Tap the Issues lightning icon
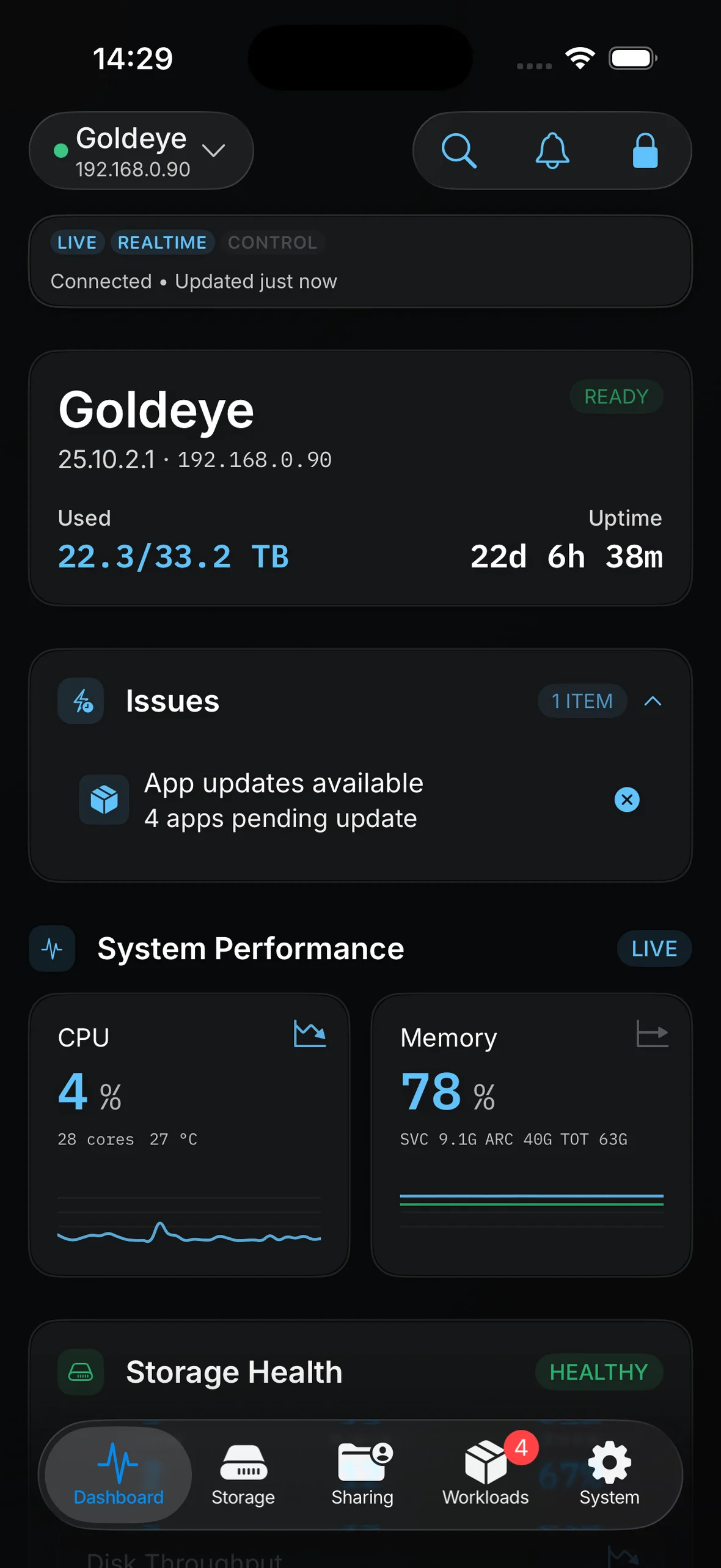 (81, 701)
